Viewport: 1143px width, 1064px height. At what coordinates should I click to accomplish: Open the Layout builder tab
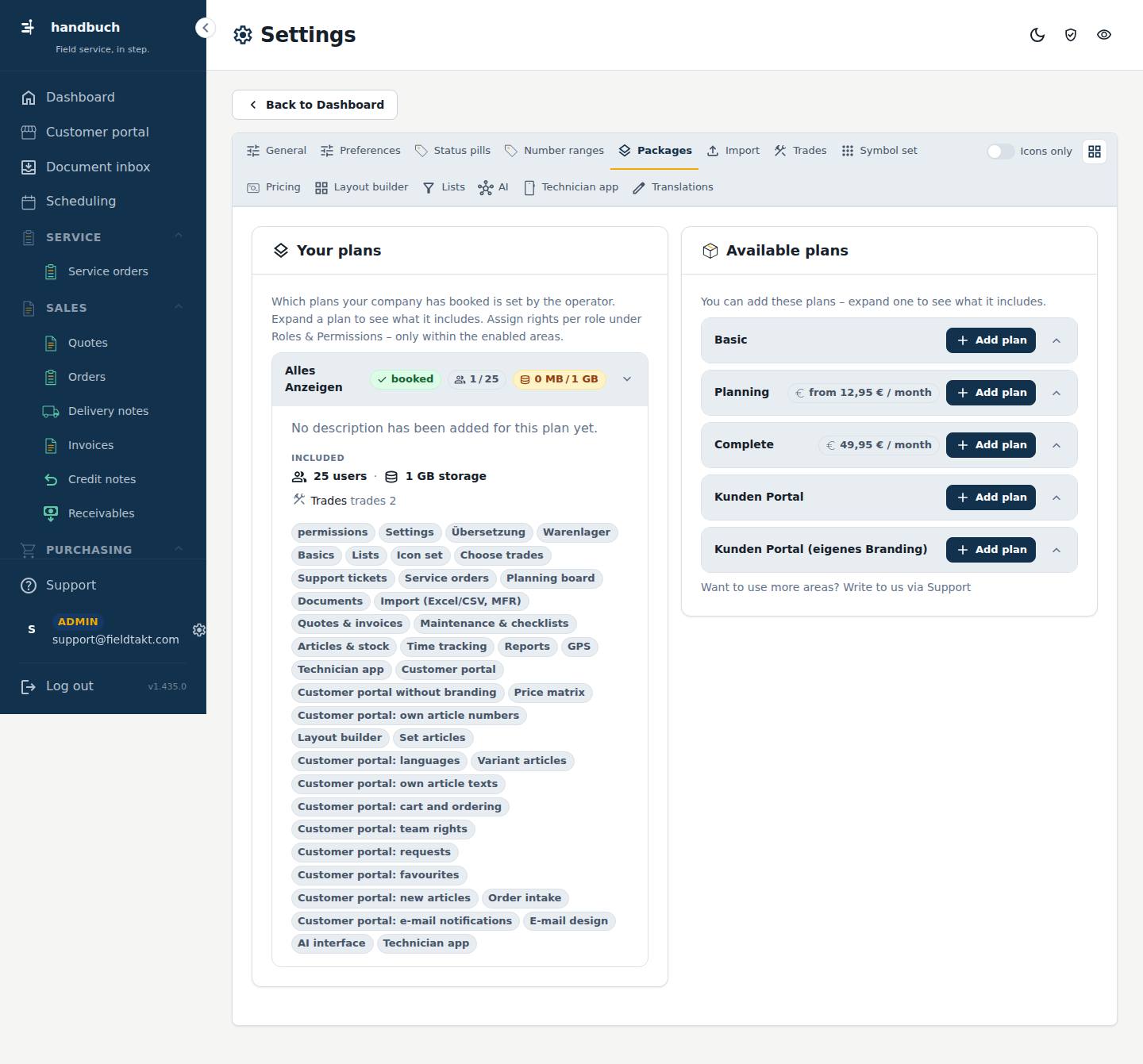tap(362, 187)
